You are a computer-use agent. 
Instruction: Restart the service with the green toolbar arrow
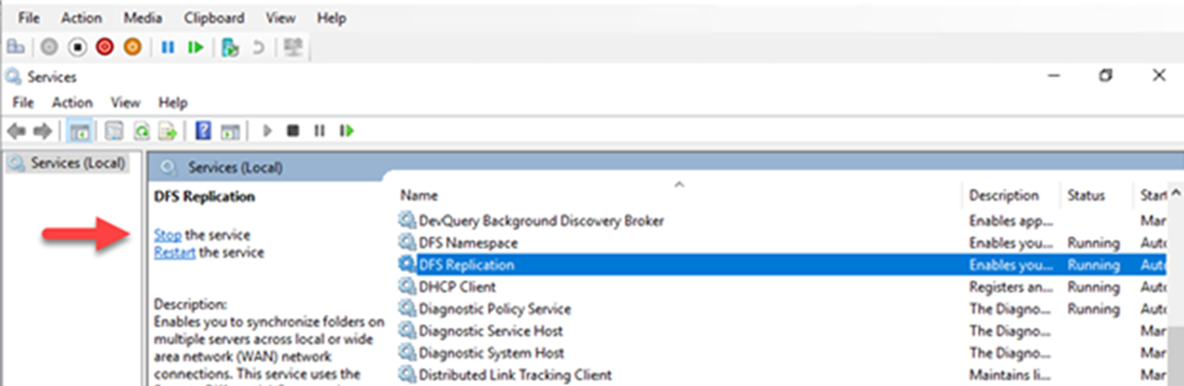347,131
